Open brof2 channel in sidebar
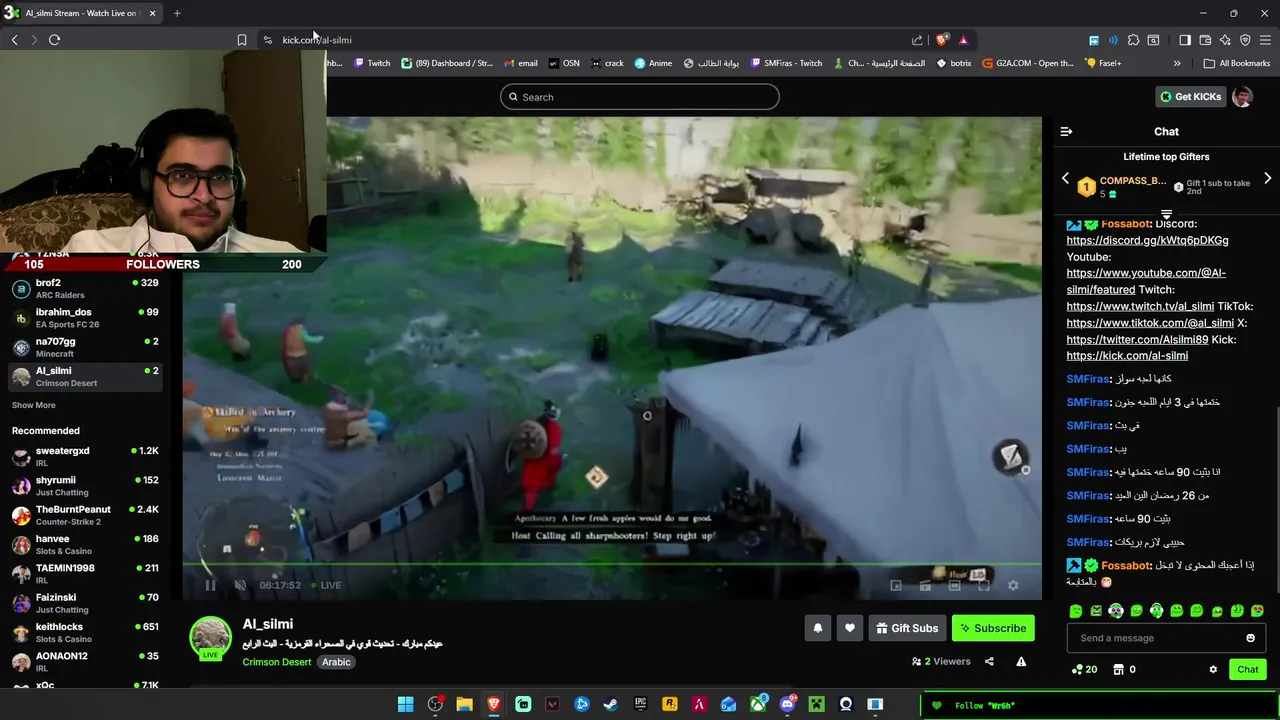The height and width of the screenshot is (720, 1280). tap(86, 289)
